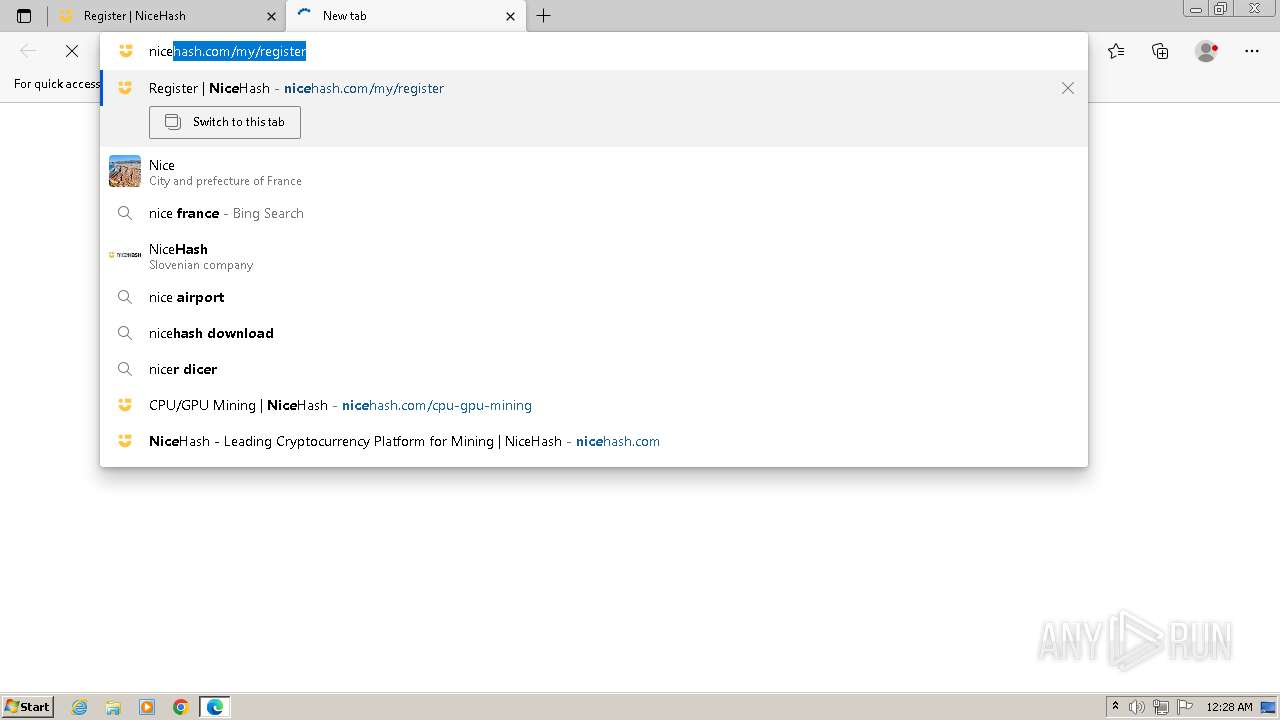This screenshot has width=1280, height=720.
Task: Open File Explorer from taskbar
Action: [113, 707]
